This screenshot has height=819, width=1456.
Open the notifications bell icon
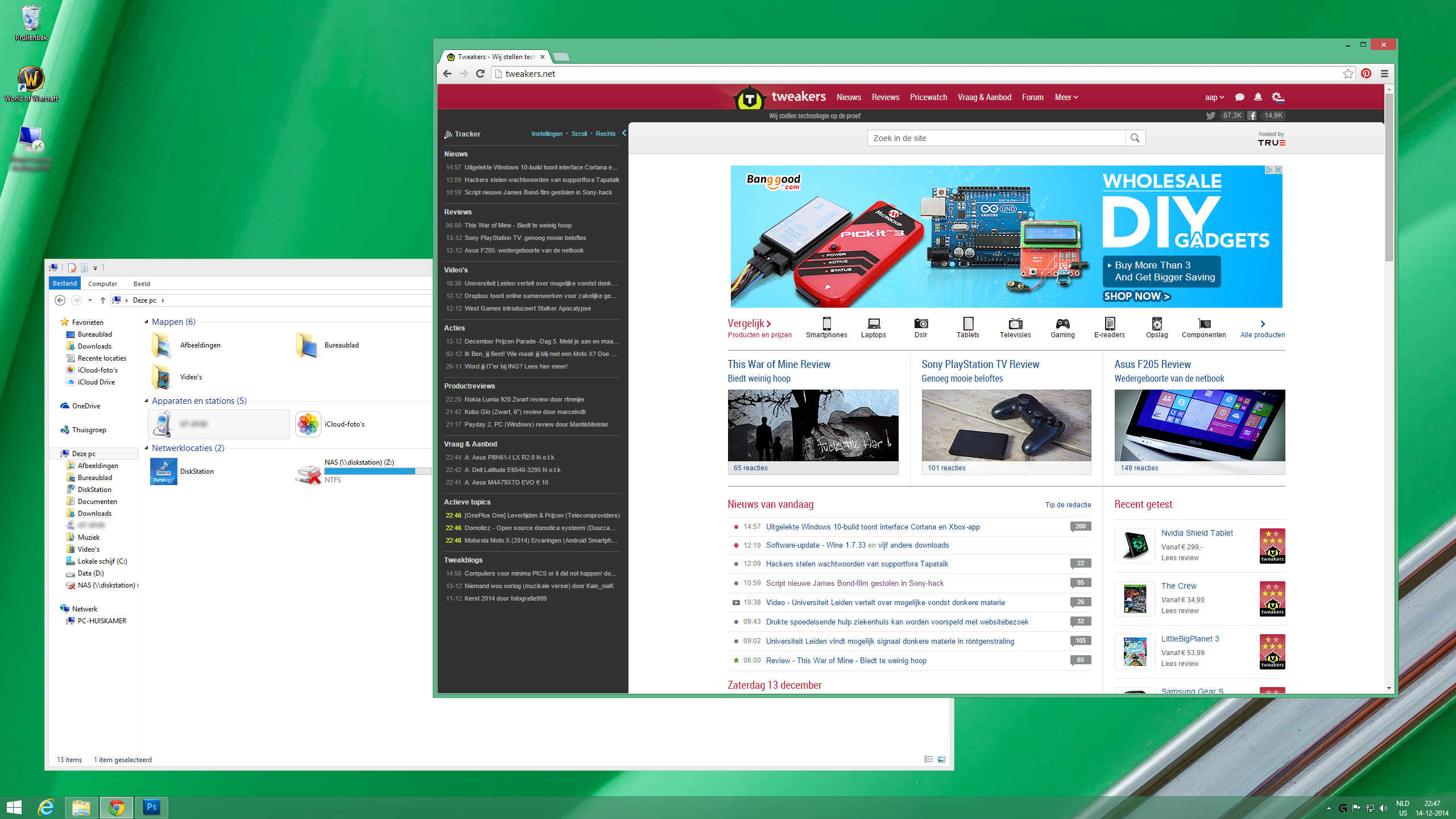[x=1258, y=97]
